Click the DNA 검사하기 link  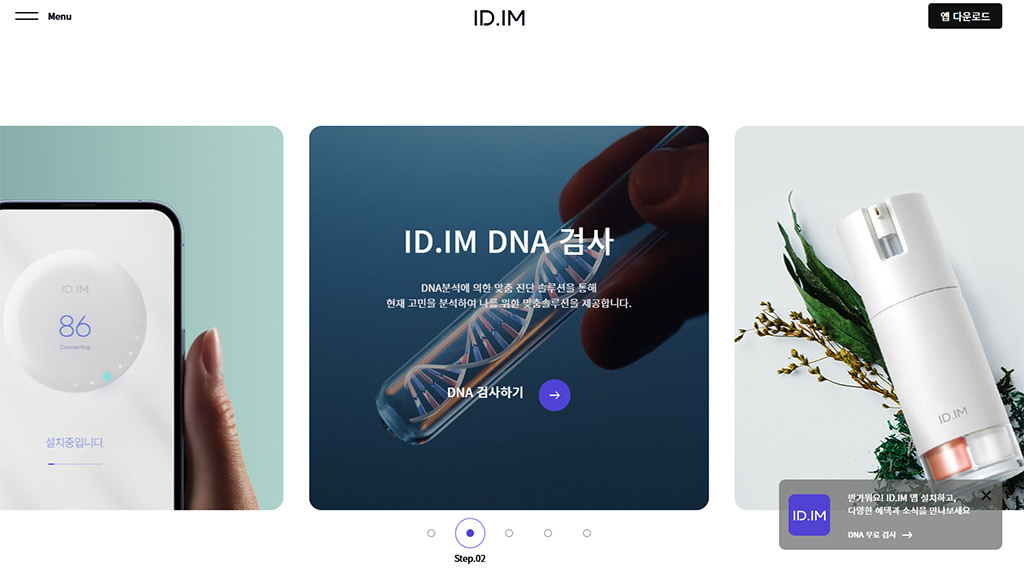[485, 392]
